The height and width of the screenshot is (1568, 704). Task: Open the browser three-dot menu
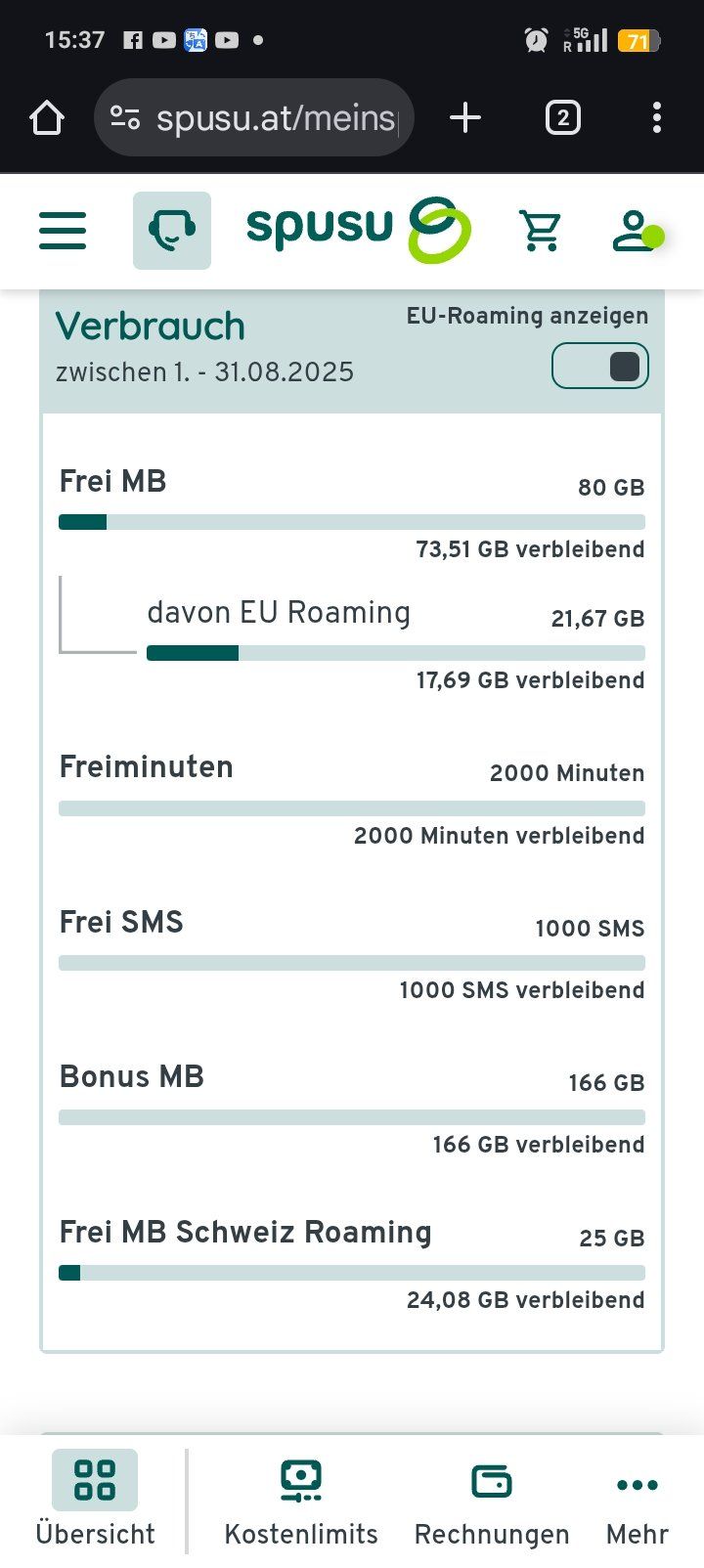(656, 118)
